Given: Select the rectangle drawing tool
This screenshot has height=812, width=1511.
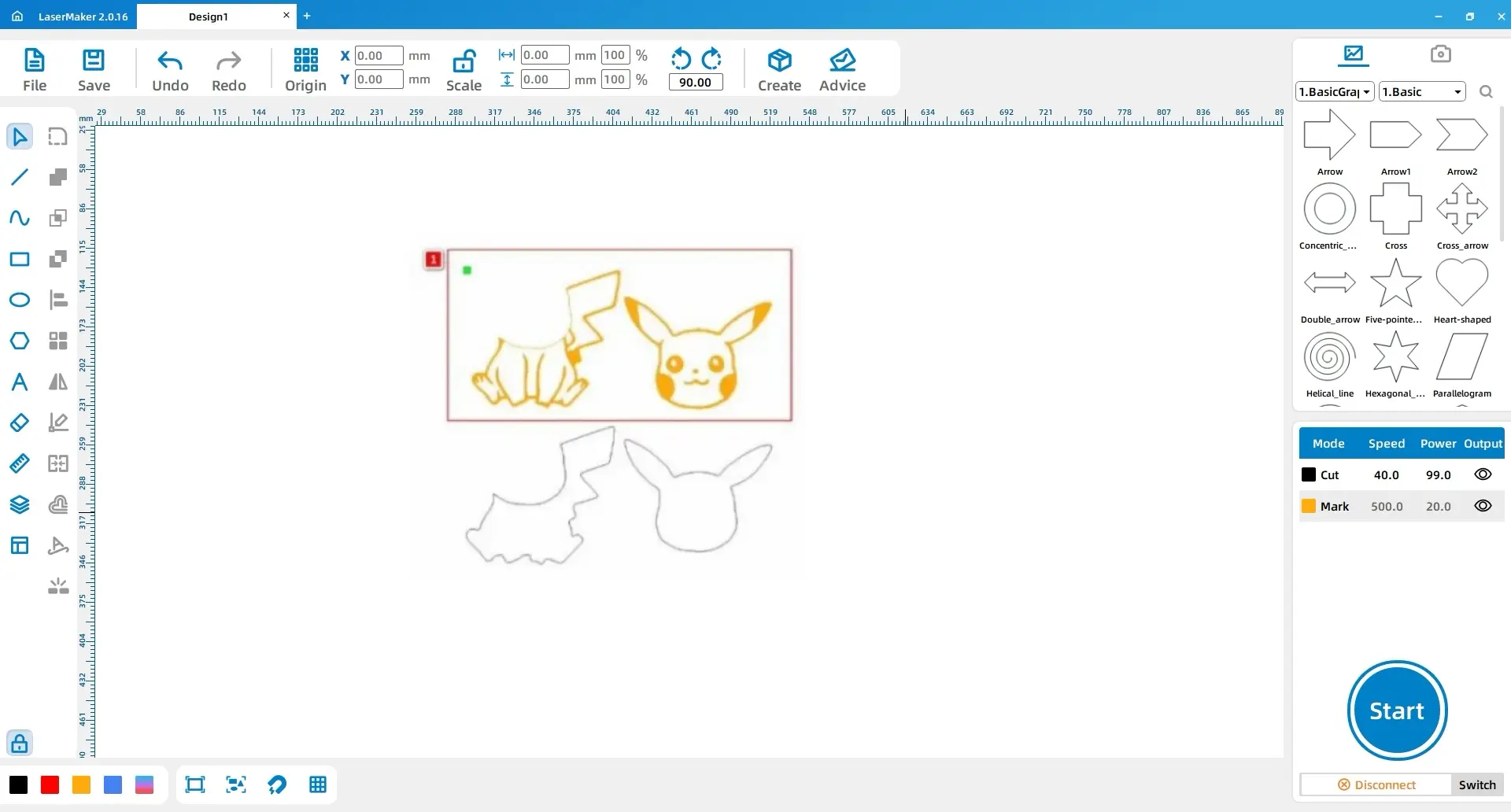Looking at the screenshot, I should [x=20, y=259].
